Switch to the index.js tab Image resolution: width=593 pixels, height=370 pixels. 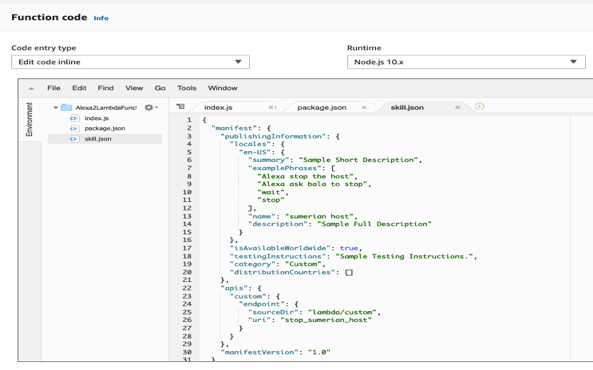(x=218, y=107)
